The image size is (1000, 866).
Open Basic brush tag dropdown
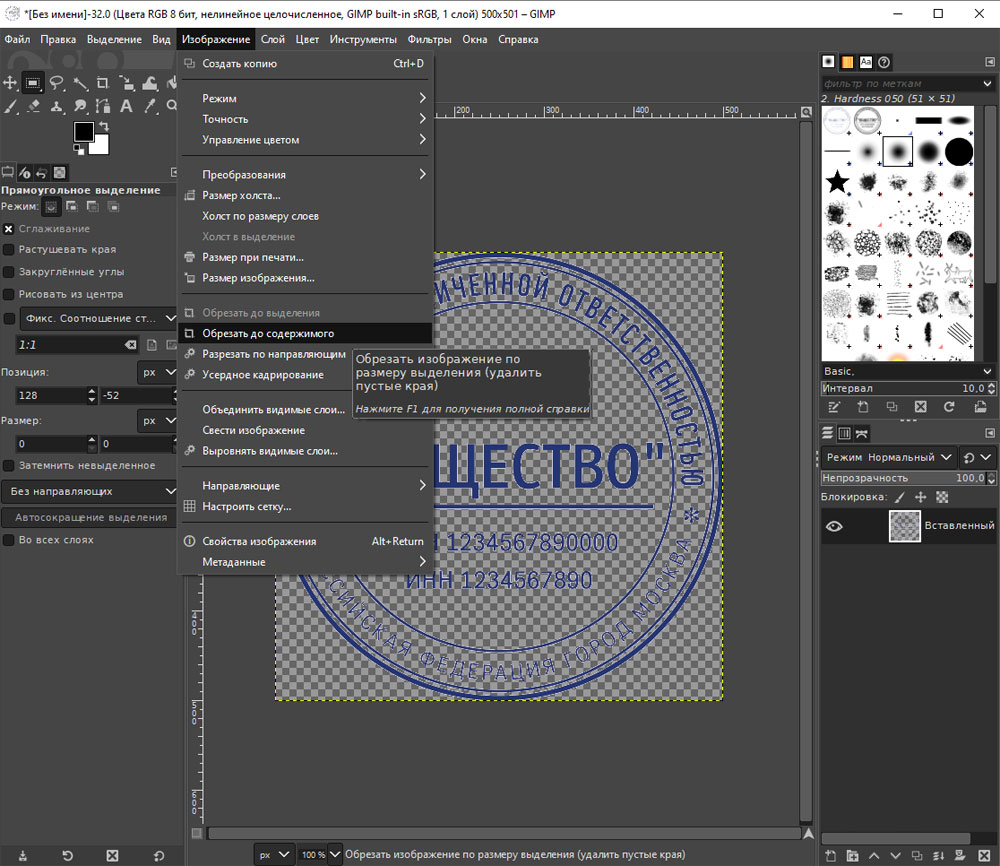908,371
